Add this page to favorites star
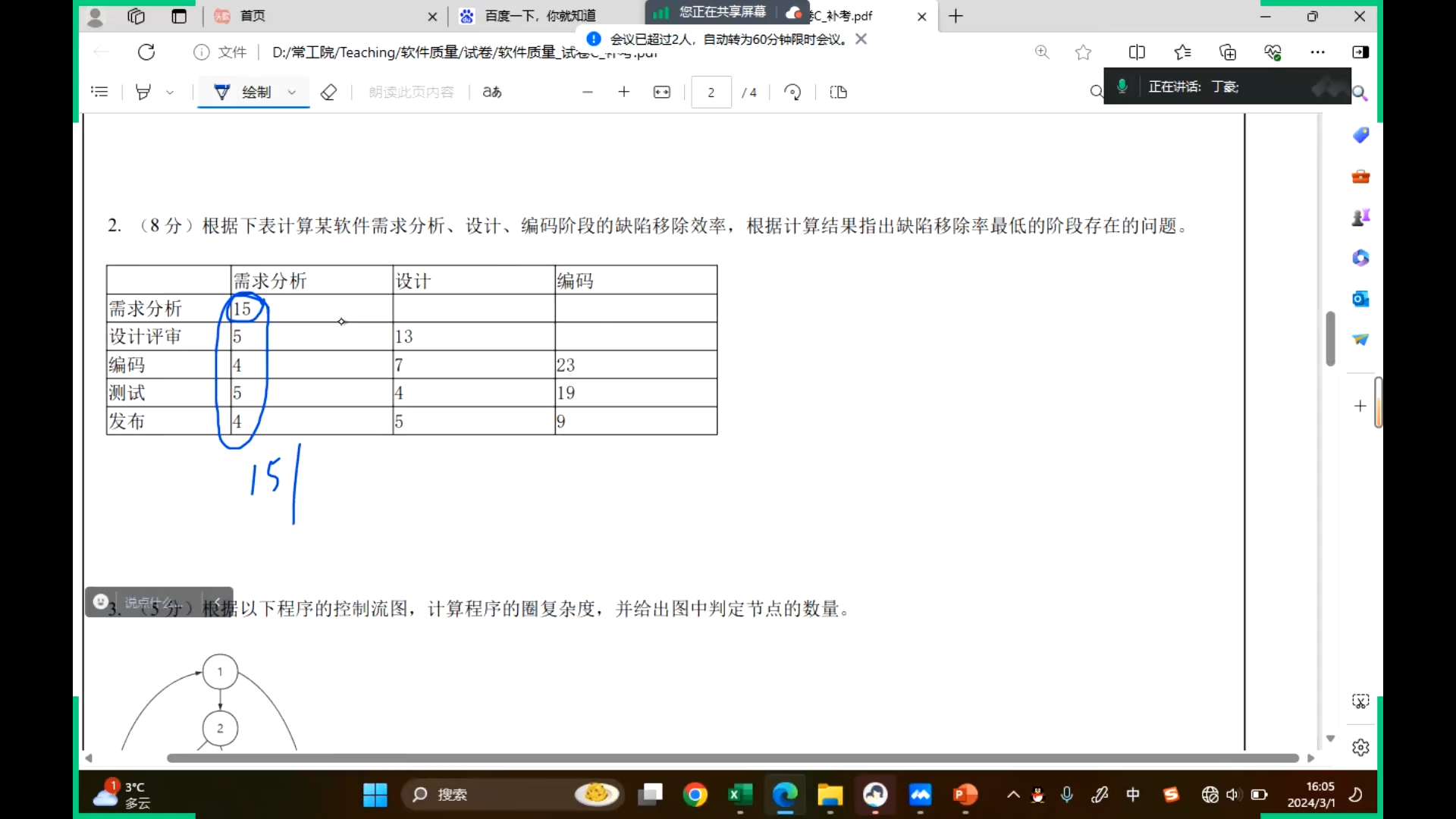This screenshot has width=1456, height=819. [1083, 52]
